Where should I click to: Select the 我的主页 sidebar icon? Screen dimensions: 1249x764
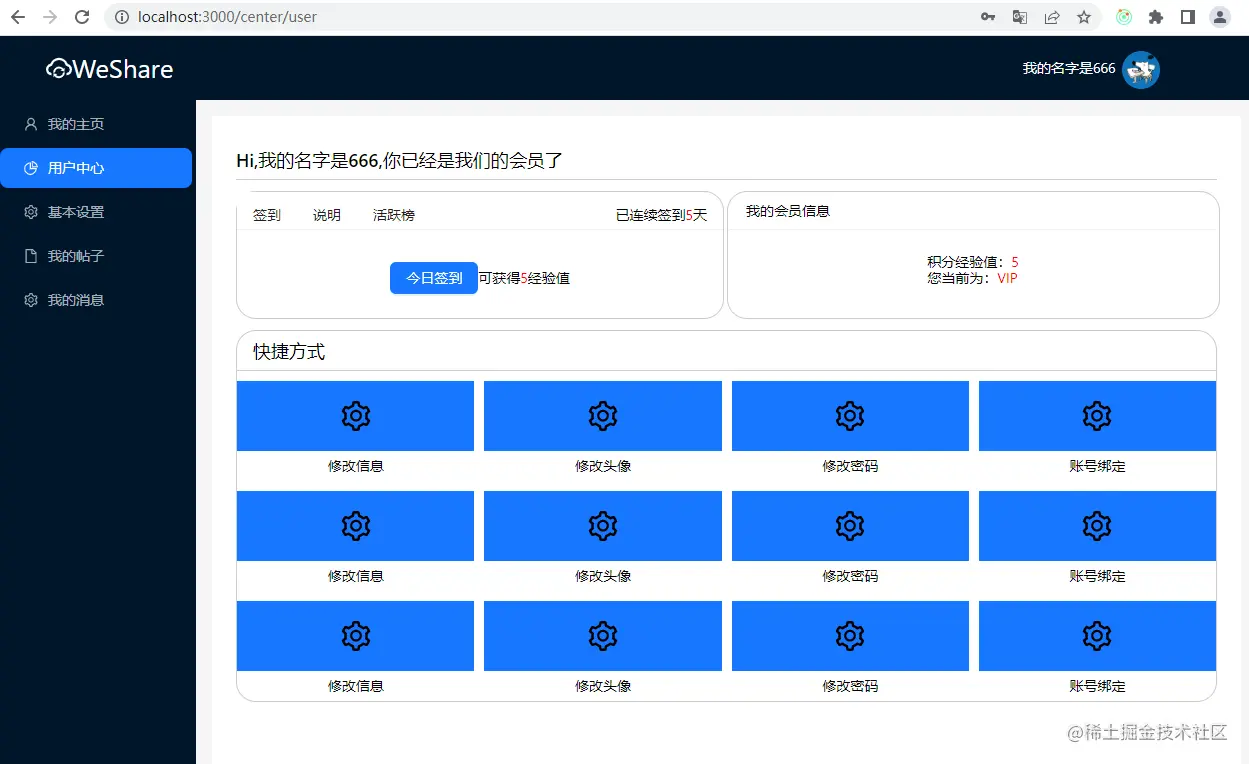(x=30, y=124)
